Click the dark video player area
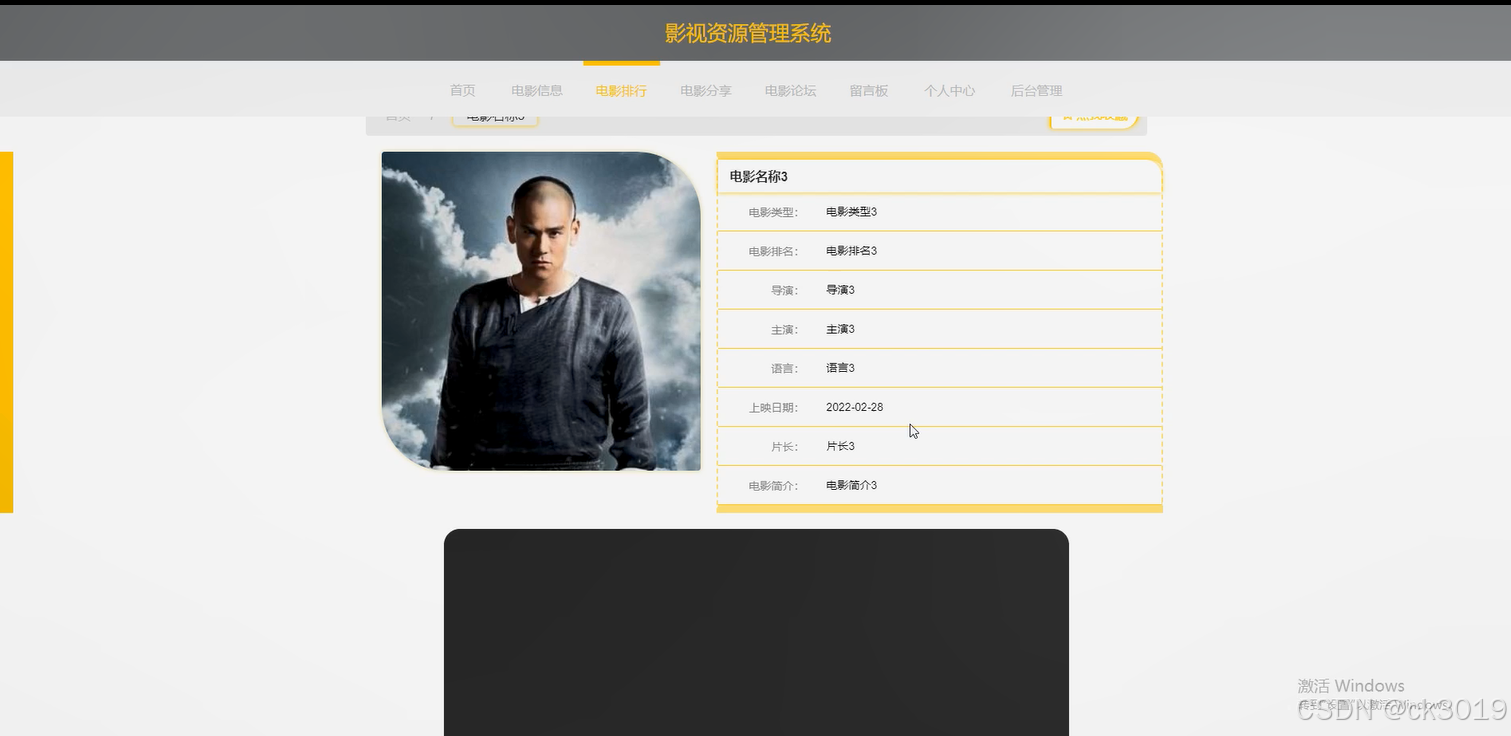1511x736 pixels. point(756,632)
